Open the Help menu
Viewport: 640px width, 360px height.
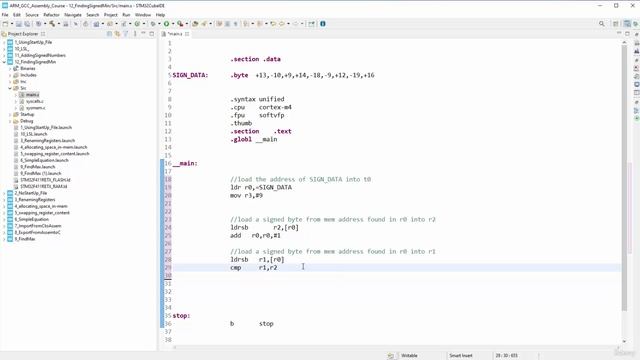(x=160, y=15)
